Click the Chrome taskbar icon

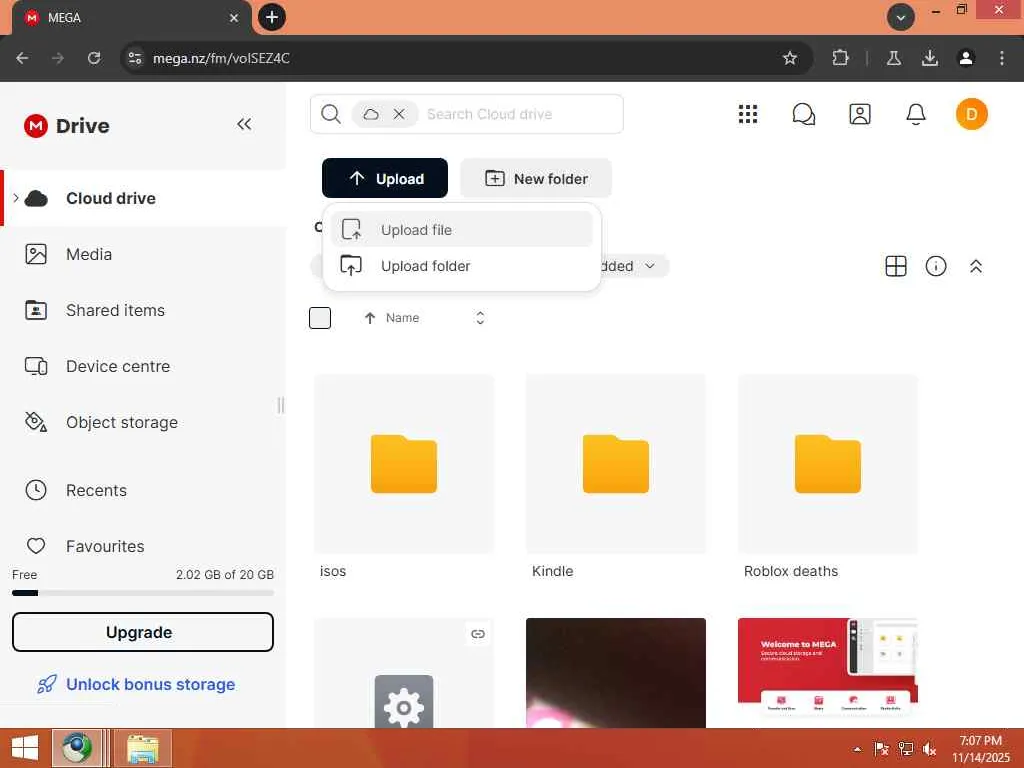click(x=77, y=748)
